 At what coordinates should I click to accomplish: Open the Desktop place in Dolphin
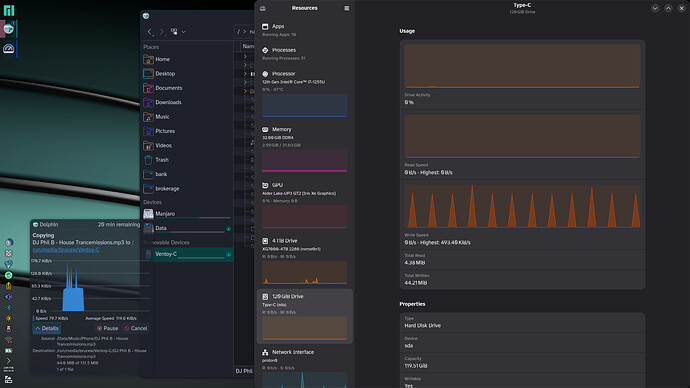pos(187,73)
